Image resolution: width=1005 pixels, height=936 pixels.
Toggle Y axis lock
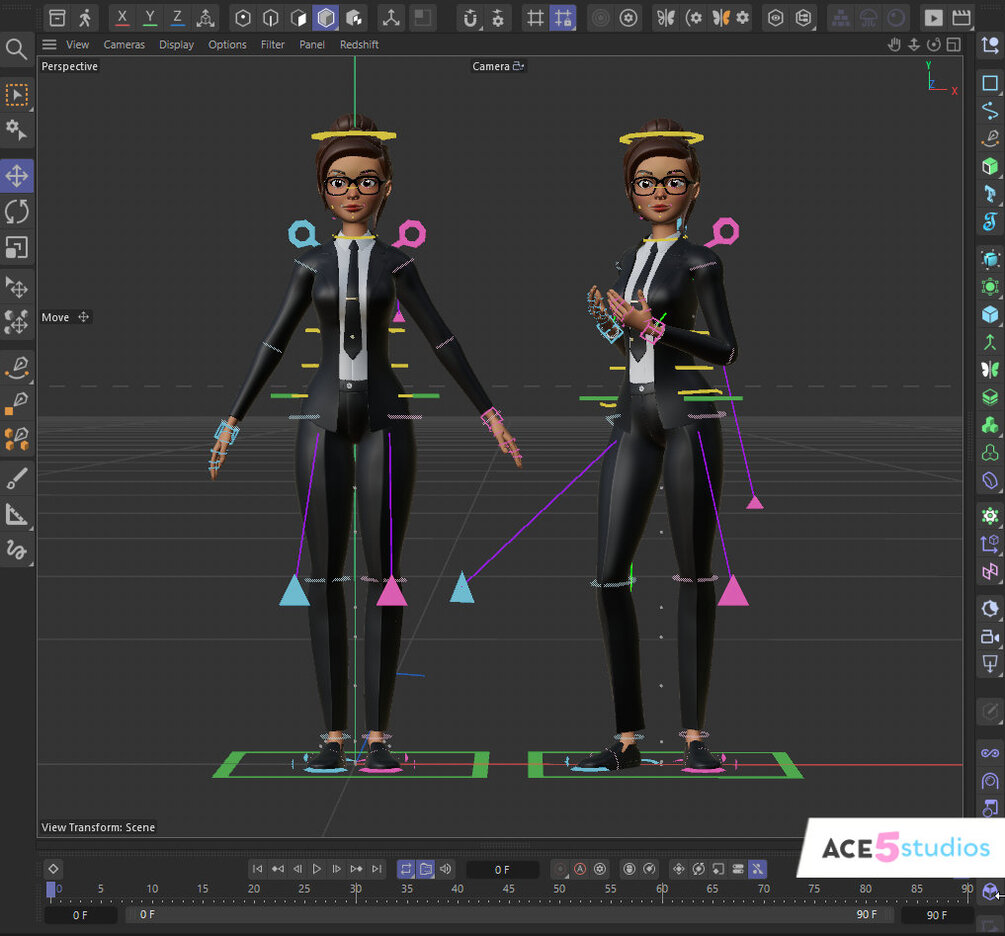click(x=150, y=18)
